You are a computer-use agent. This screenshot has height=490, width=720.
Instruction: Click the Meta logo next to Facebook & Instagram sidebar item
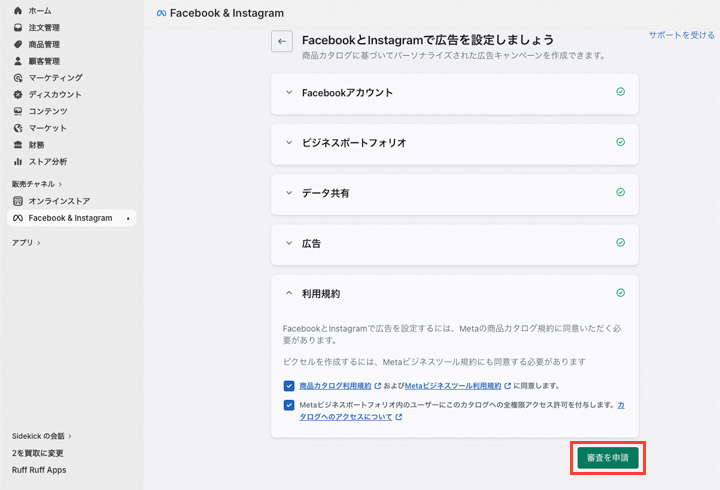tap(18, 218)
